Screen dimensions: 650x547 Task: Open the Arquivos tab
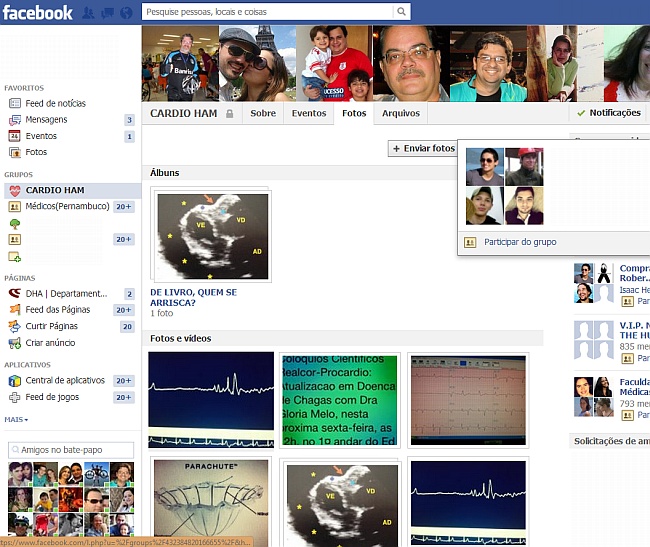click(x=401, y=114)
